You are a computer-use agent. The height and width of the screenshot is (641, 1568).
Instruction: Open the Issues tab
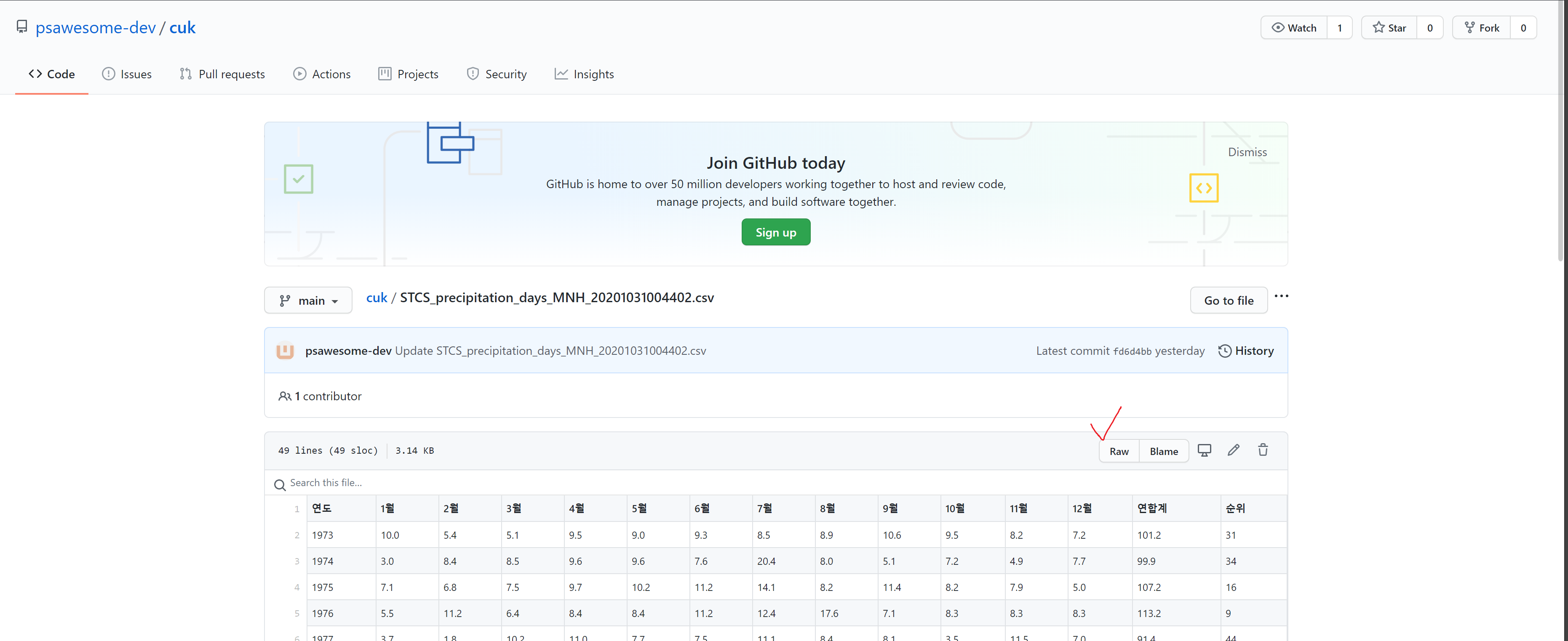pos(127,74)
